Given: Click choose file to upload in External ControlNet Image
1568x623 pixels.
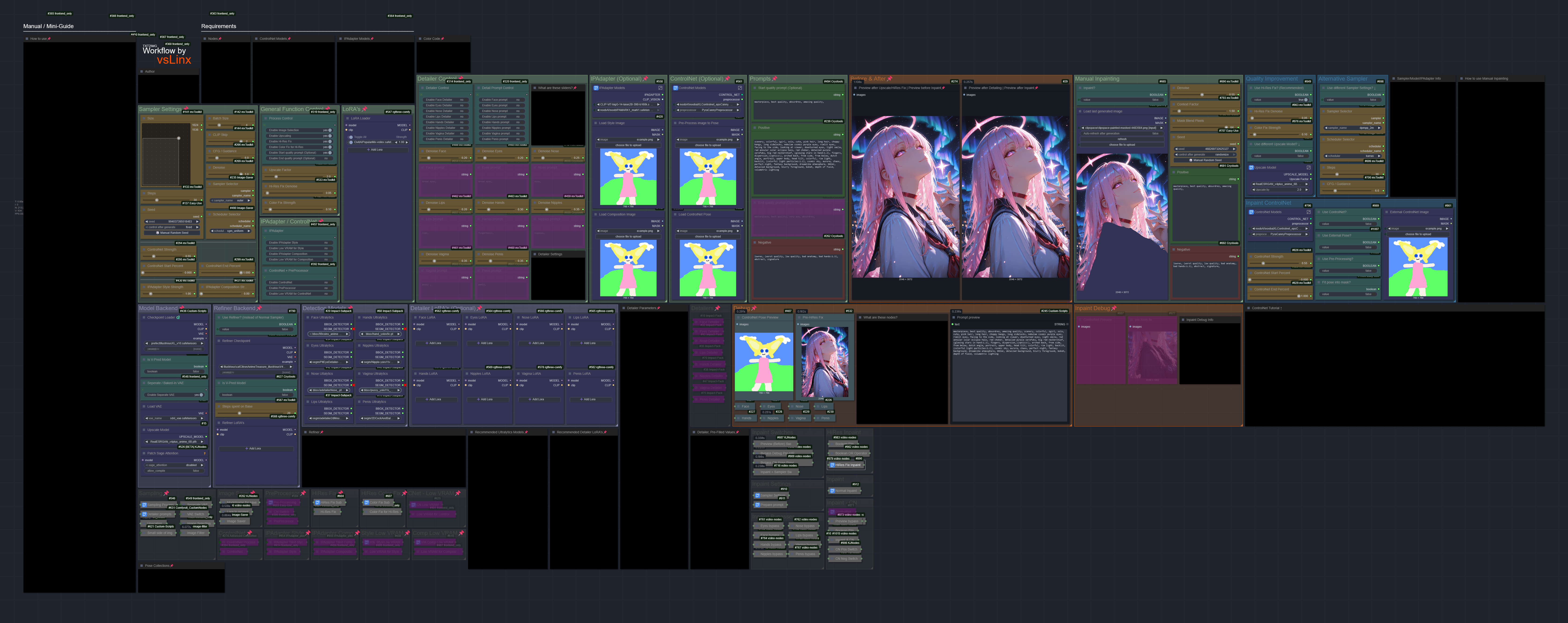Looking at the screenshot, I should tap(1418, 234).
